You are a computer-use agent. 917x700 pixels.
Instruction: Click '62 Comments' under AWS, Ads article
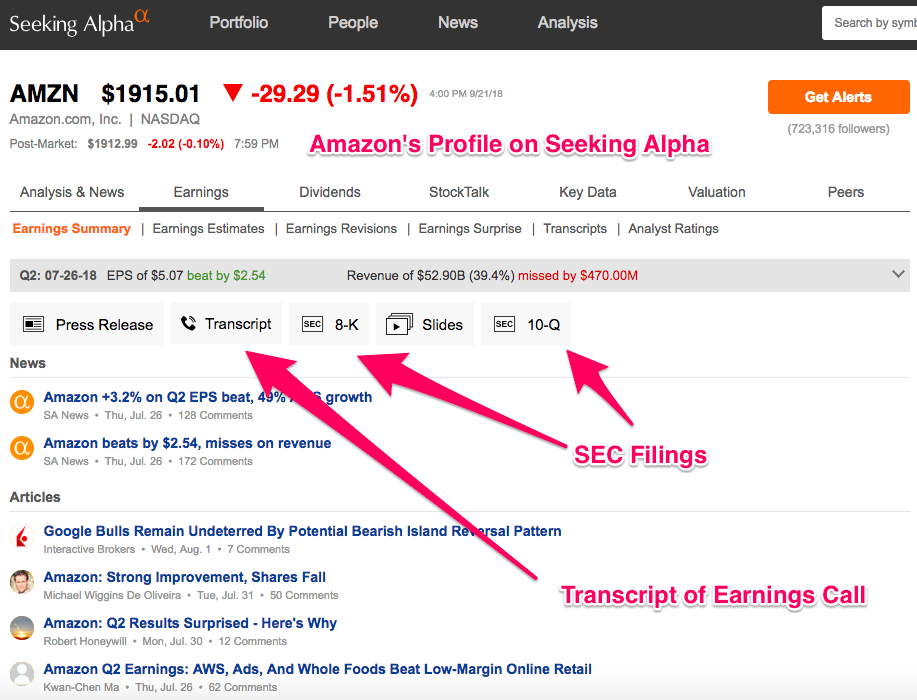[243, 687]
